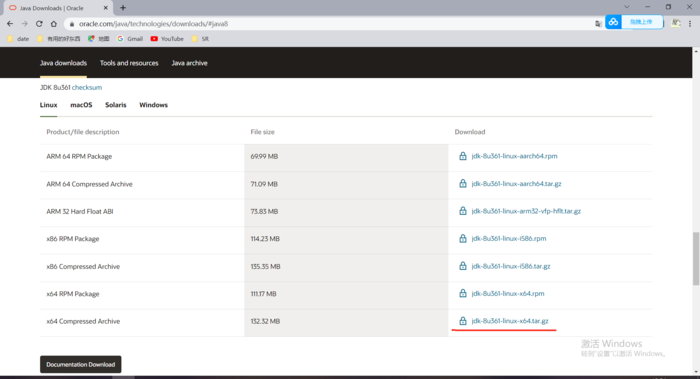
Task: Switch to the Linux platform tab
Action: click(49, 105)
